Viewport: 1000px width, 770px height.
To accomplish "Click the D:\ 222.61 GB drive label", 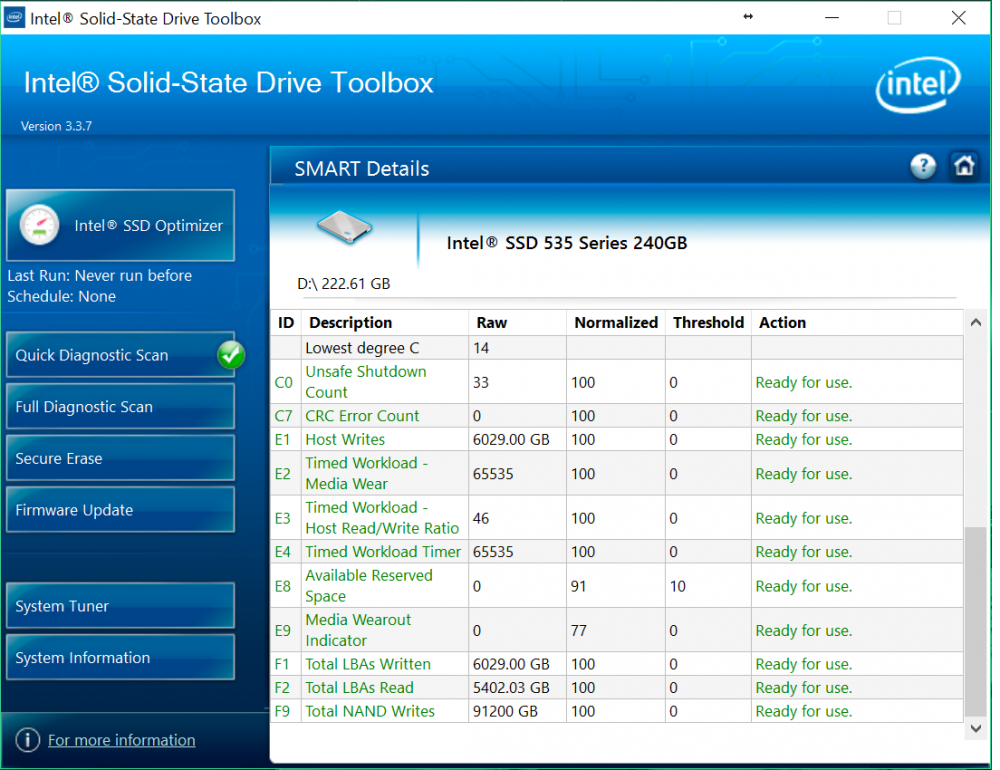I will [343, 283].
